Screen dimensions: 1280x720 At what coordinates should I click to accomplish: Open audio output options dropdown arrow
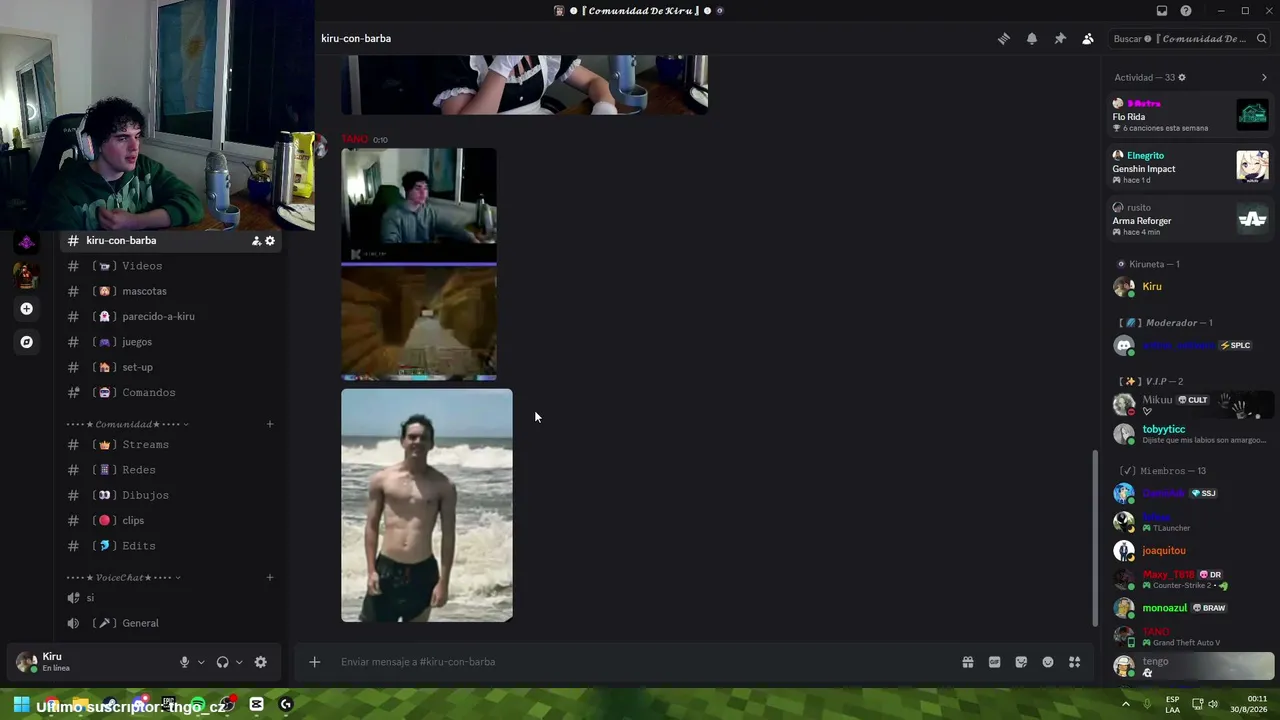point(239,662)
